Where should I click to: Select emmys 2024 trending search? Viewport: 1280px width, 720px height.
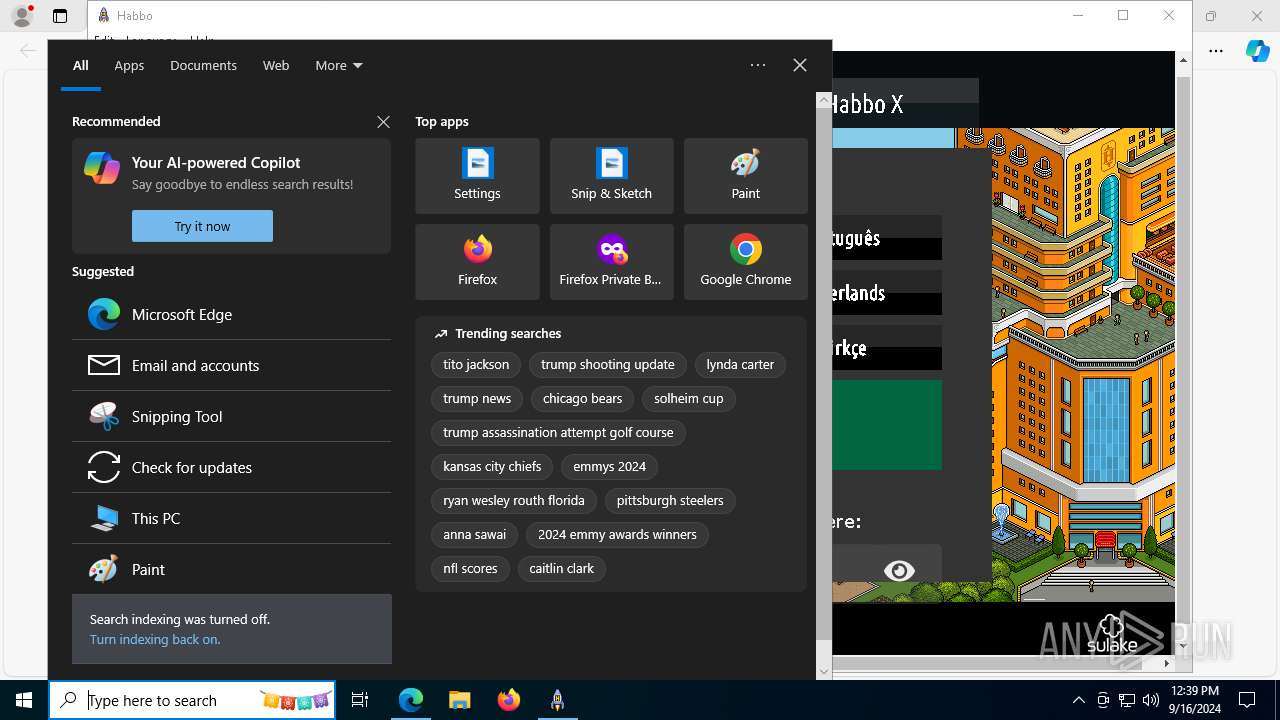(609, 466)
